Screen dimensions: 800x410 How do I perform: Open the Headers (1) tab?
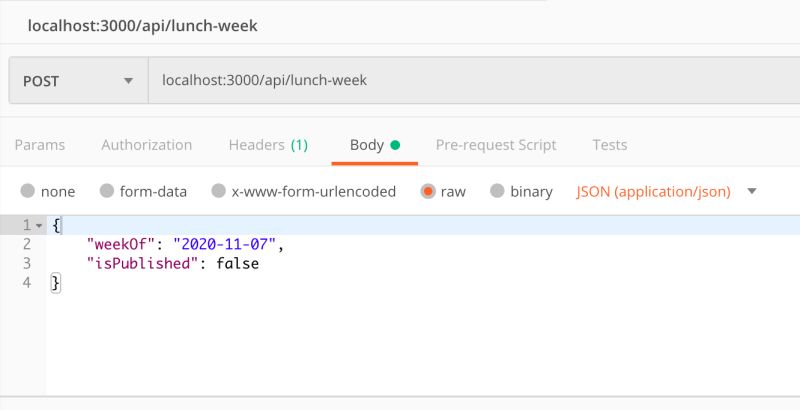click(268, 145)
